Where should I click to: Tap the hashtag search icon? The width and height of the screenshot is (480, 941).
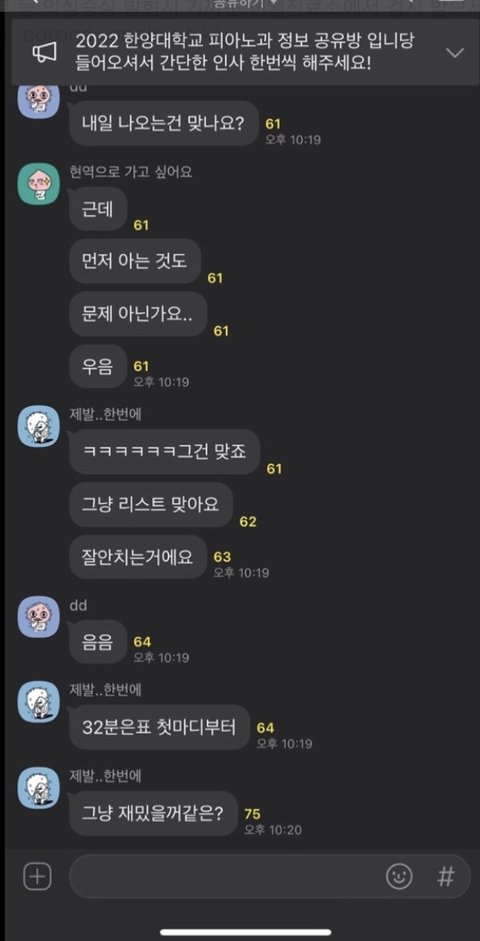click(x=445, y=877)
